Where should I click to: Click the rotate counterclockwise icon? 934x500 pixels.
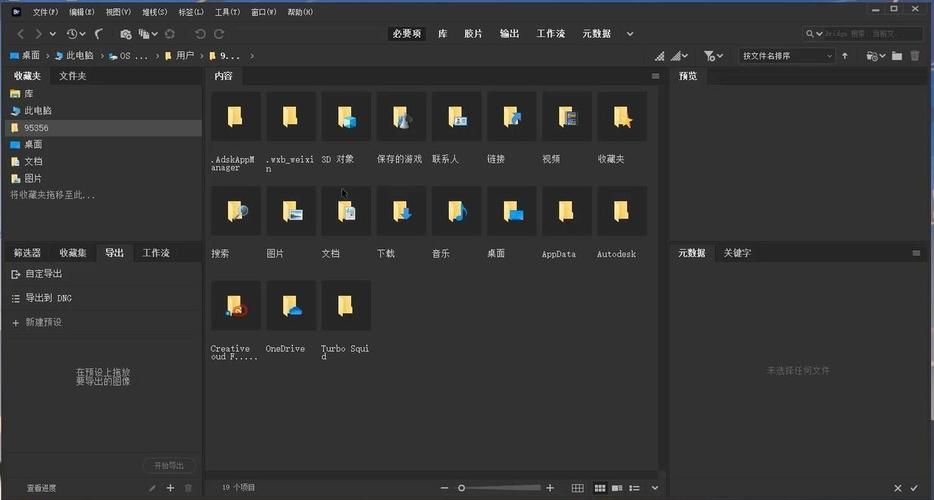(x=200, y=34)
